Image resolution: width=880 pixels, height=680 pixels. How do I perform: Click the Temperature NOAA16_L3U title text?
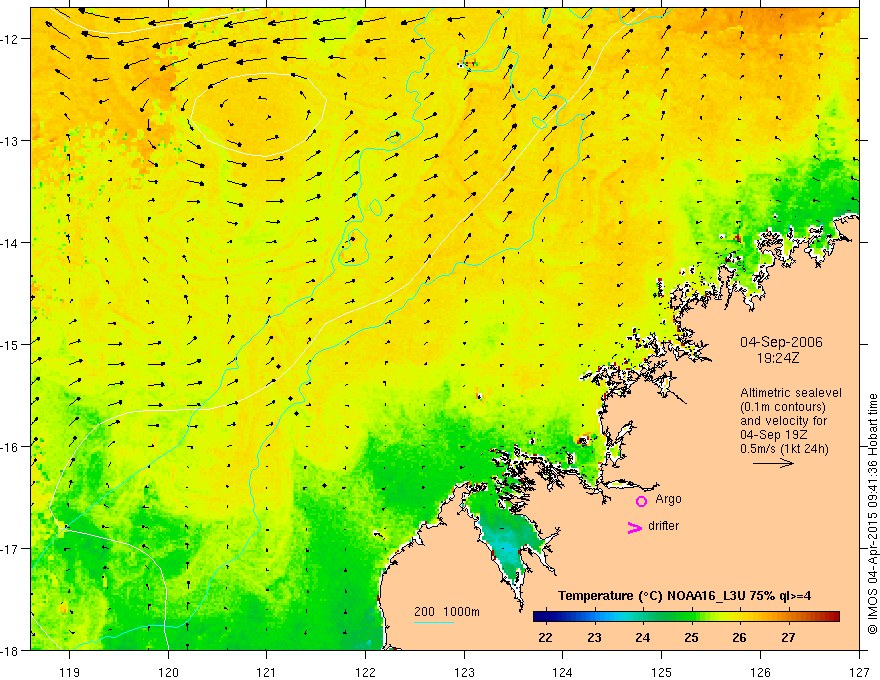click(x=684, y=596)
